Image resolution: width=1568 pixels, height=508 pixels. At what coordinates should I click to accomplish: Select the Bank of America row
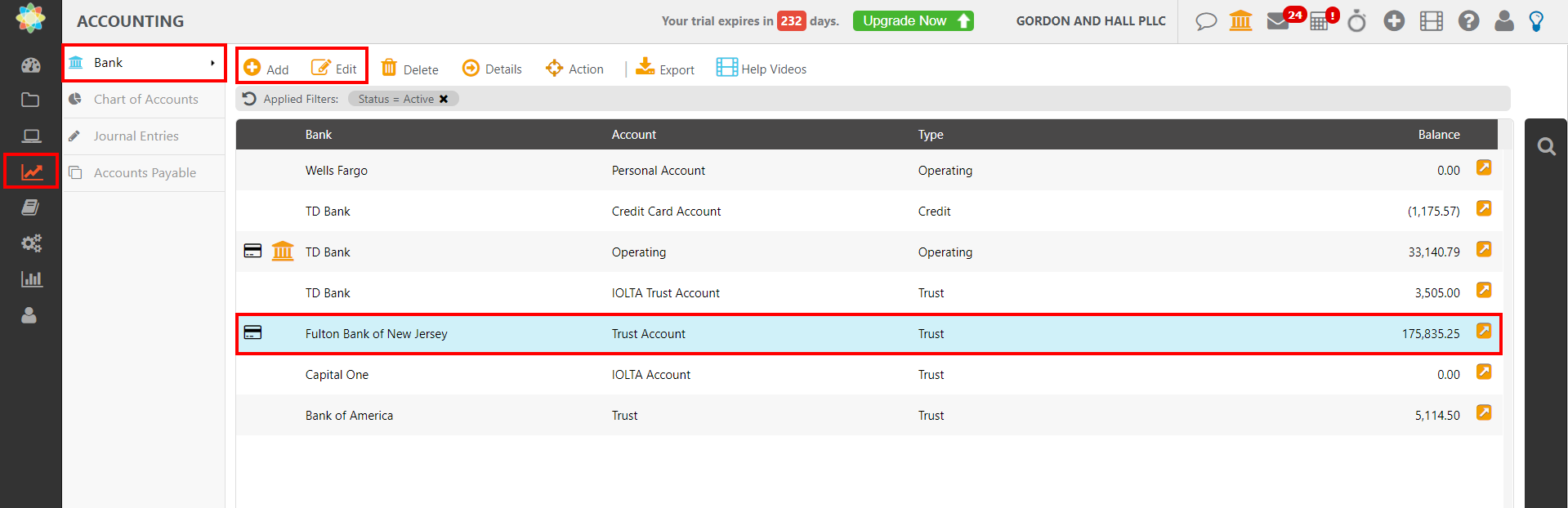[x=869, y=415]
